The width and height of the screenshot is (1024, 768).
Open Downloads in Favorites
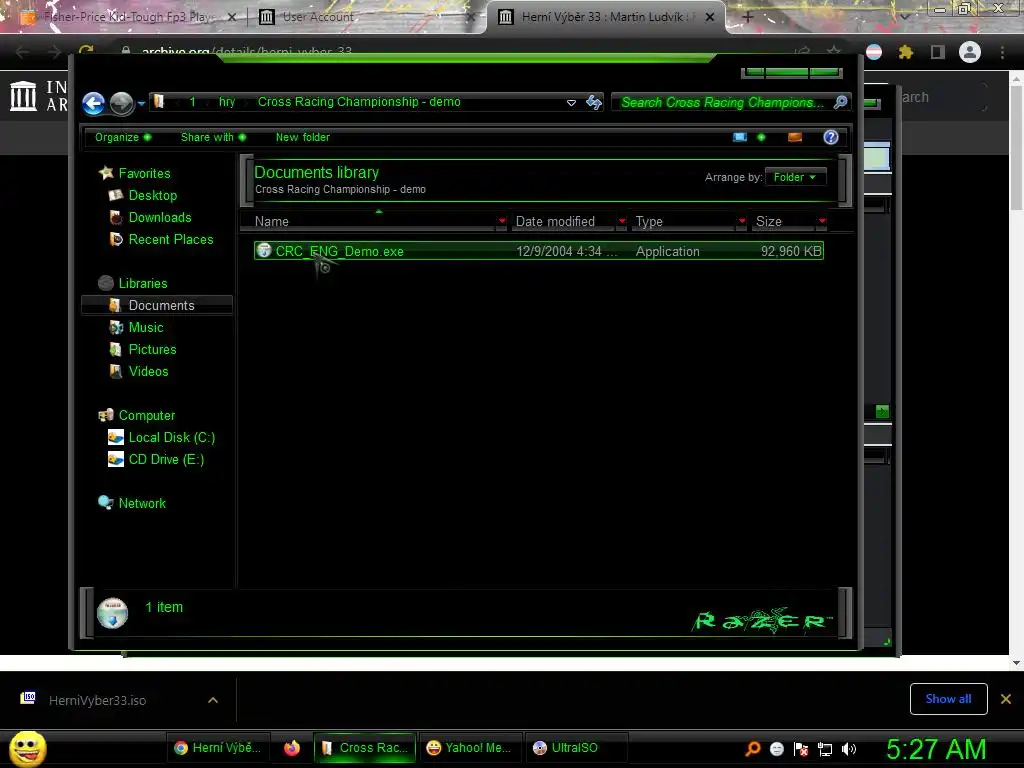coord(159,217)
